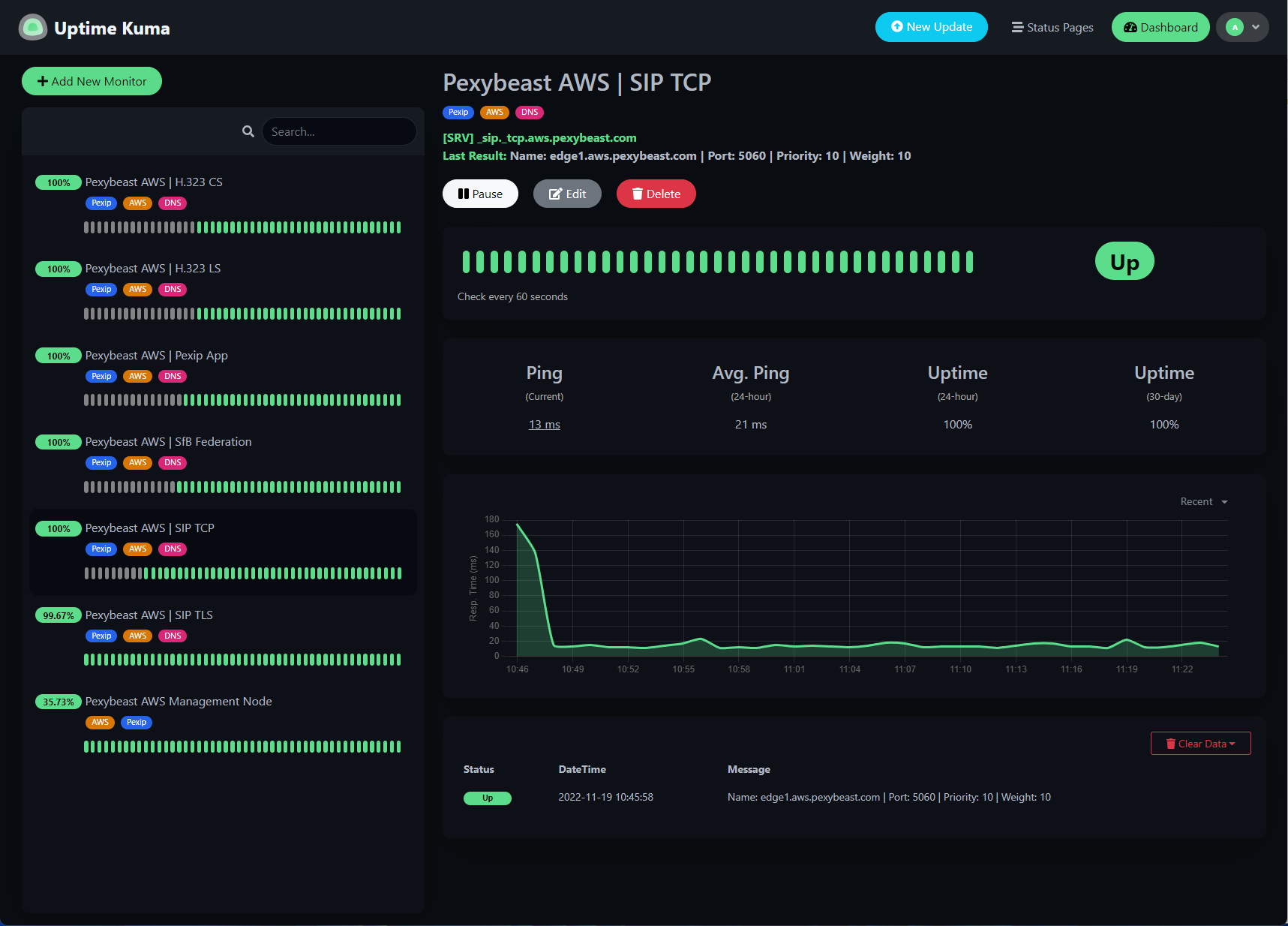Select the Pexybeast AWS | SIP TLS monitor
The height and width of the screenshot is (926, 1288).
click(x=223, y=636)
